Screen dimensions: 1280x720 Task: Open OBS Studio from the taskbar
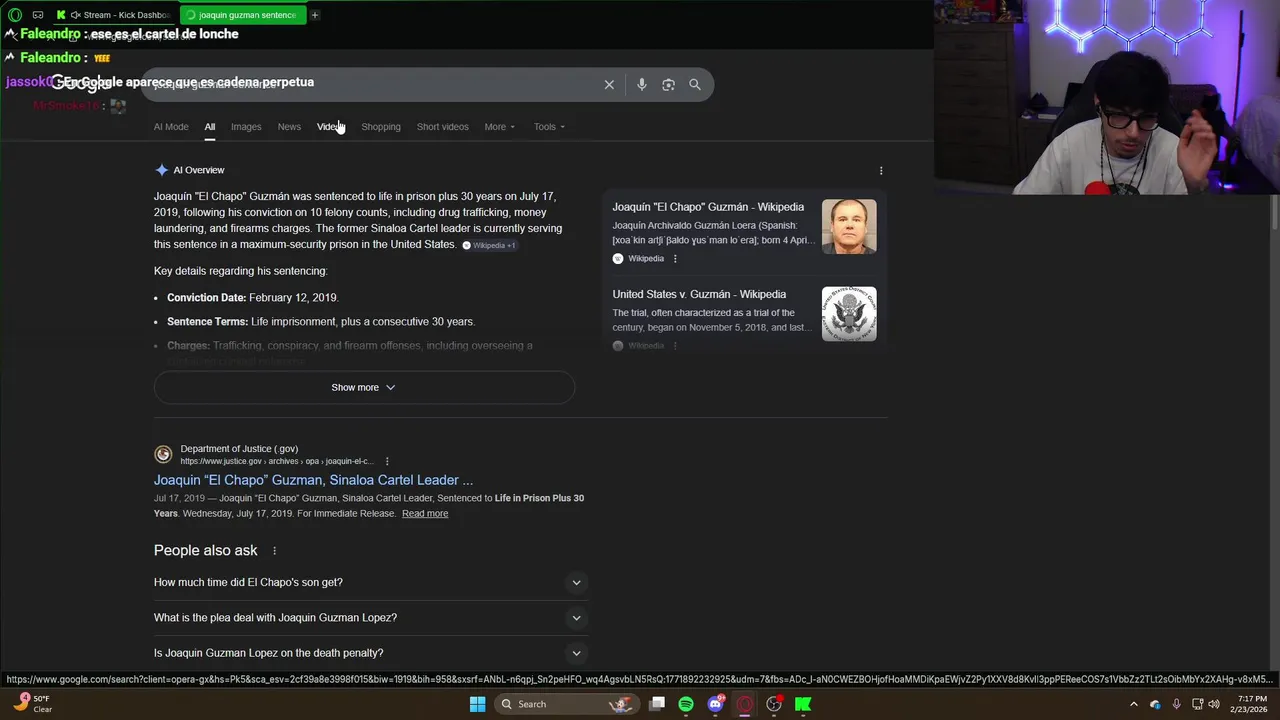click(x=774, y=704)
